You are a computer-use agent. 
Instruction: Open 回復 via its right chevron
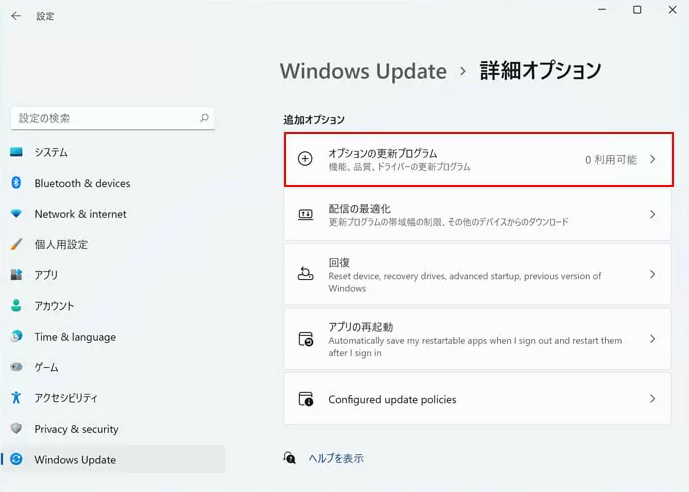(653, 274)
